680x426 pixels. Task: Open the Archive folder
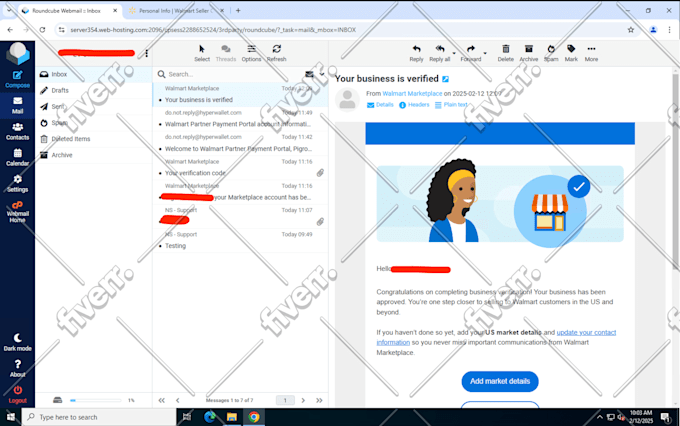tap(94, 155)
